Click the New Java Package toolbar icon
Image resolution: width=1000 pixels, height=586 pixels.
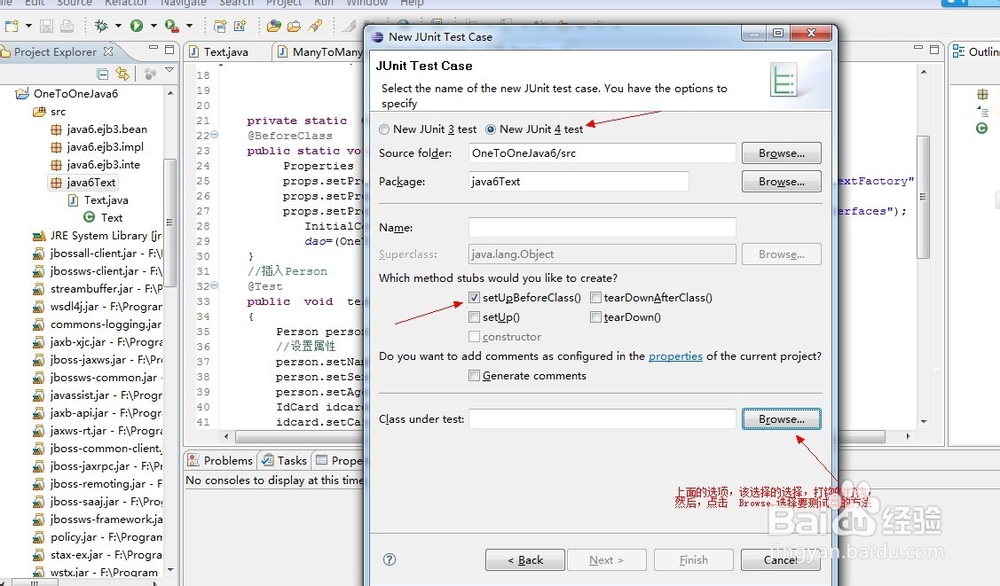point(220,26)
